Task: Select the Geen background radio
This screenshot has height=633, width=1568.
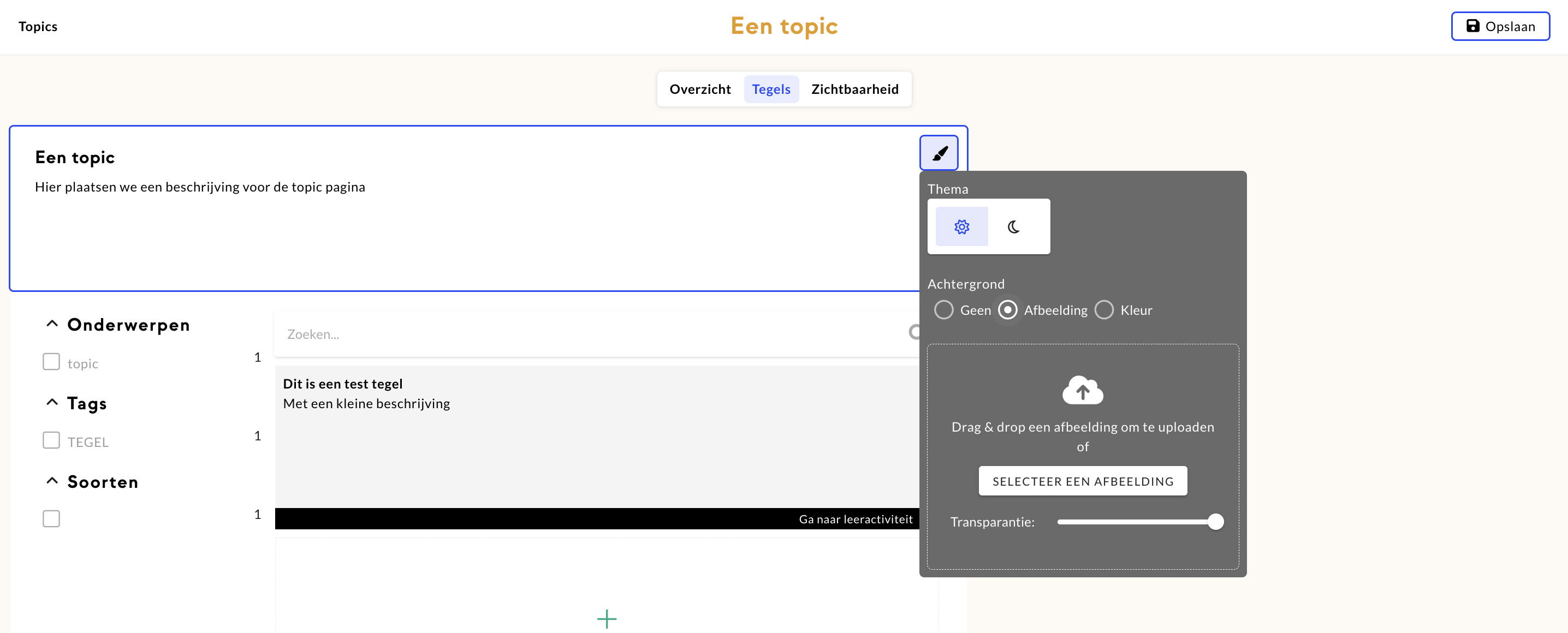Action: point(943,310)
